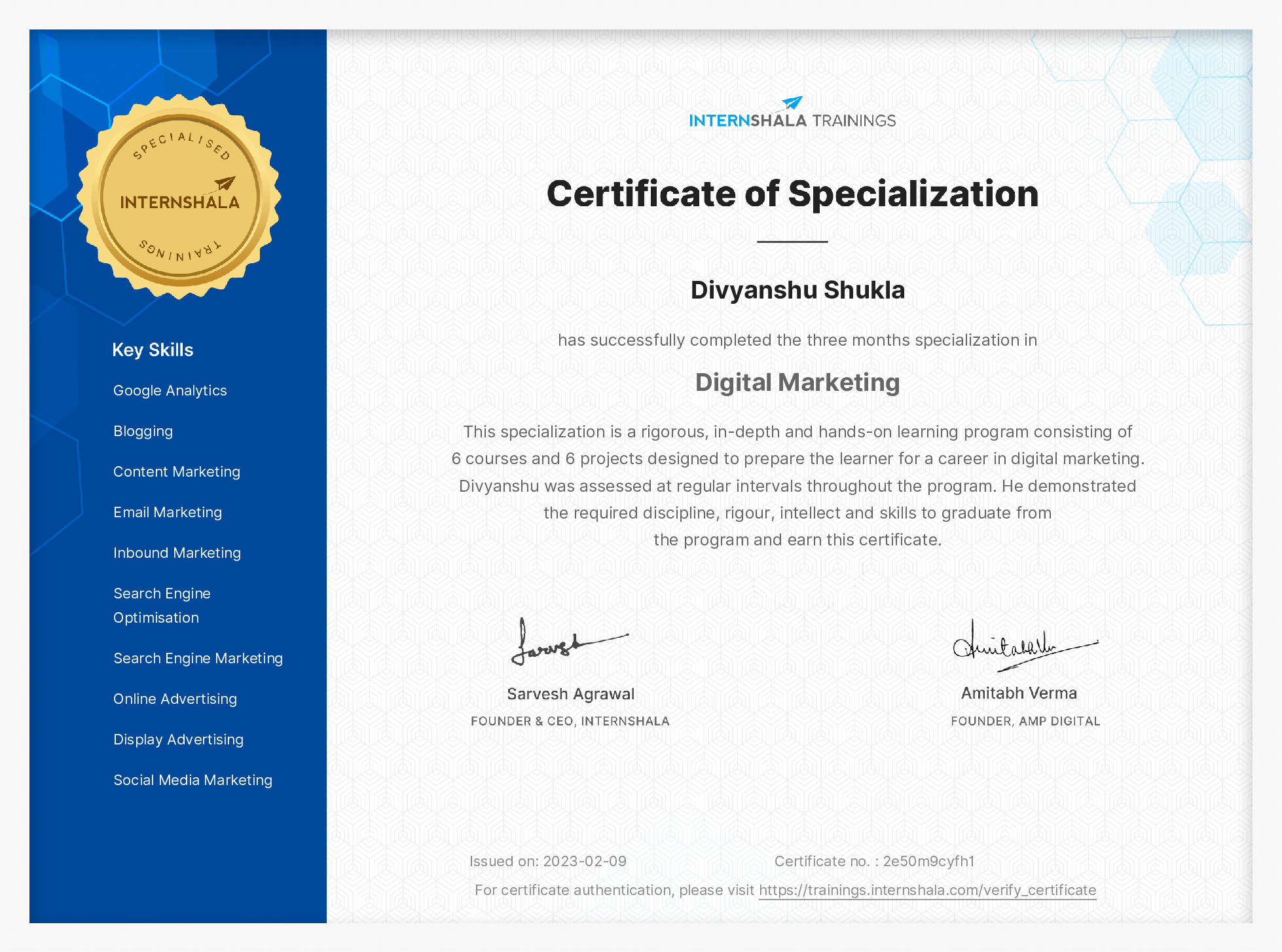Click the 'Key Skills' heading
Viewport: 1282px width, 952px height.
click(153, 350)
